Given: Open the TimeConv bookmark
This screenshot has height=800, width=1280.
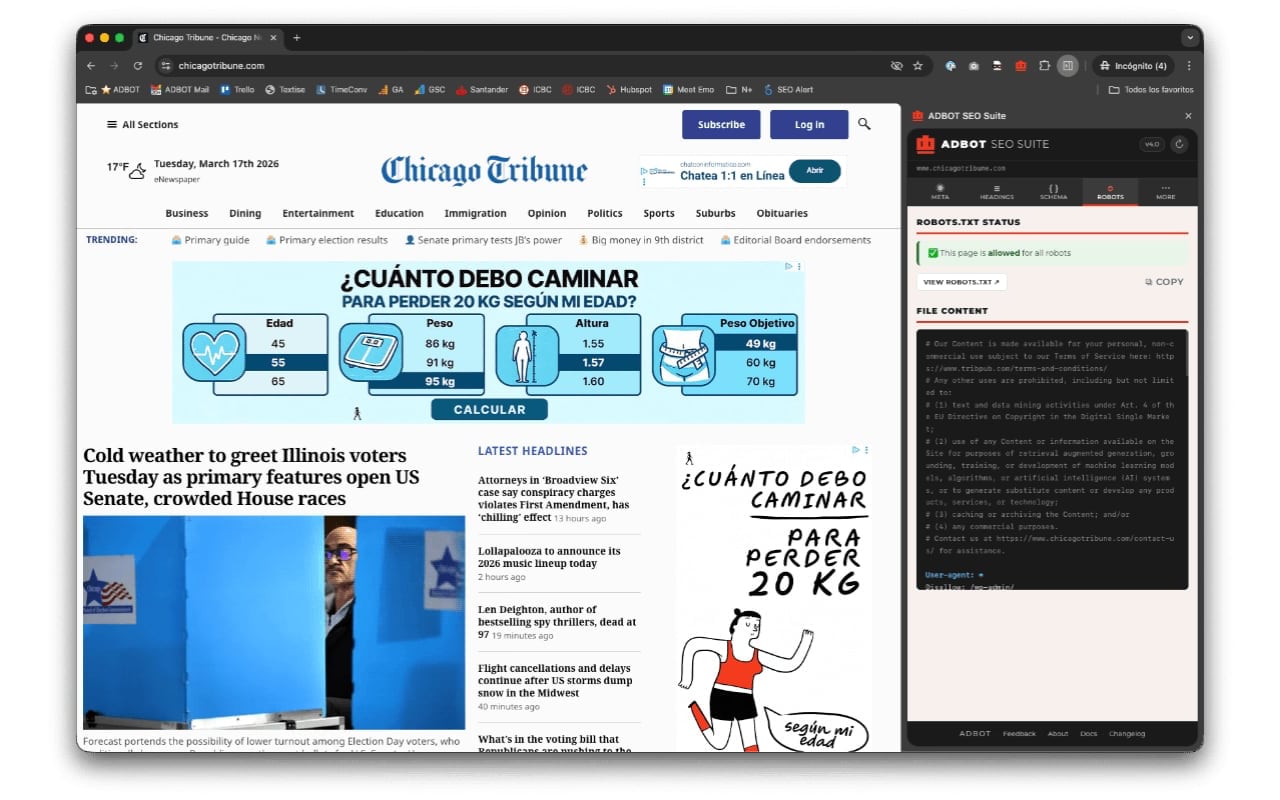Looking at the screenshot, I should [341, 90].
